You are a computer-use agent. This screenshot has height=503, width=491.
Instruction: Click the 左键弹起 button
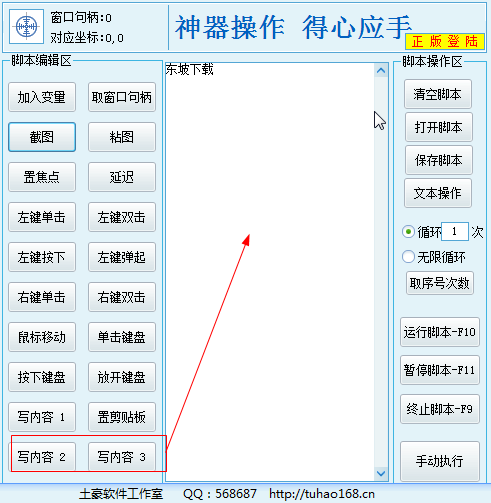click(x=122, y=257)
